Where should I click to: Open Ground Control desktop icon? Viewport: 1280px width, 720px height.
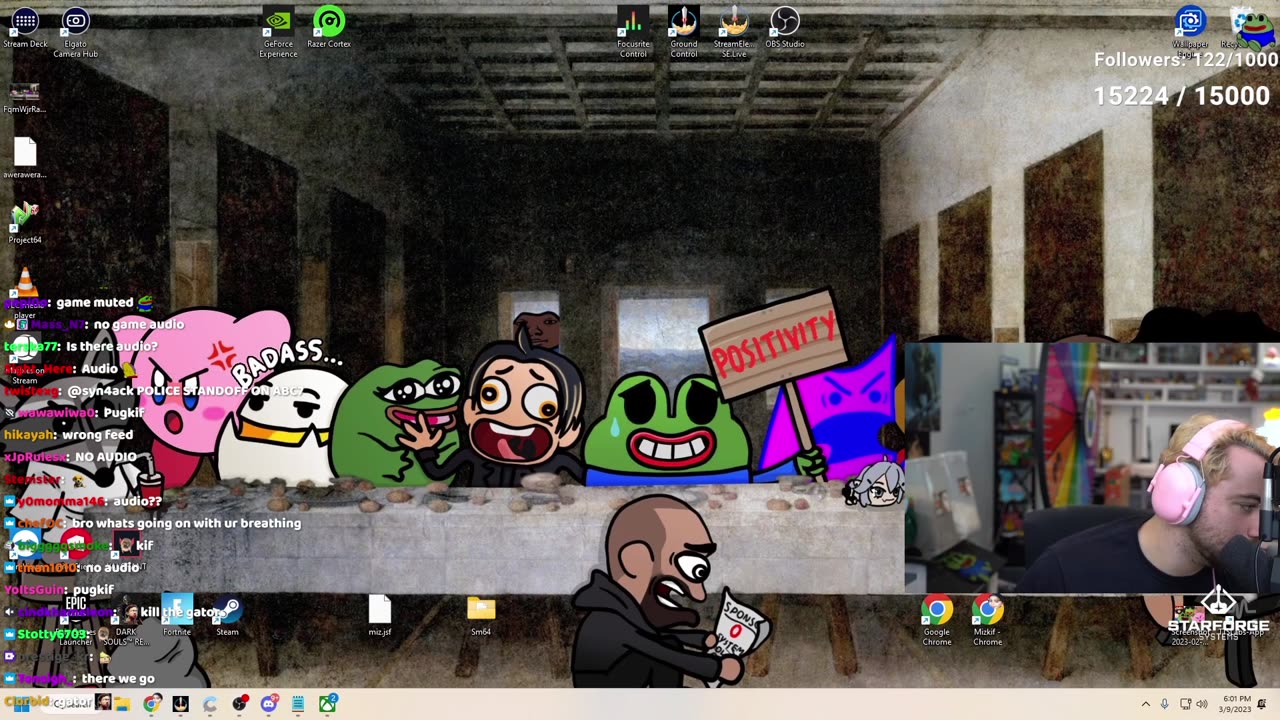tap(684, 33)
